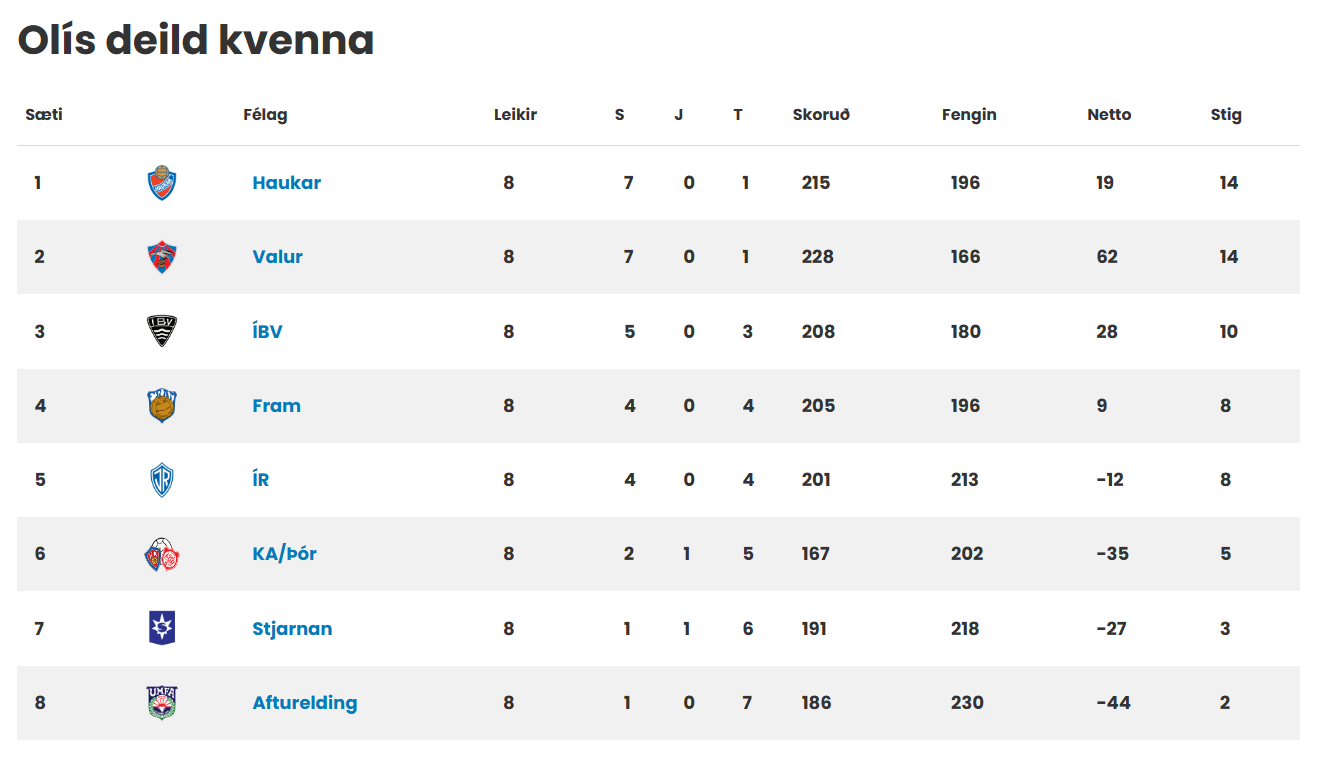Screen dimensions: 1320x757
Task: Click the Haukar team crest
Action: click(x=161, y=183)
